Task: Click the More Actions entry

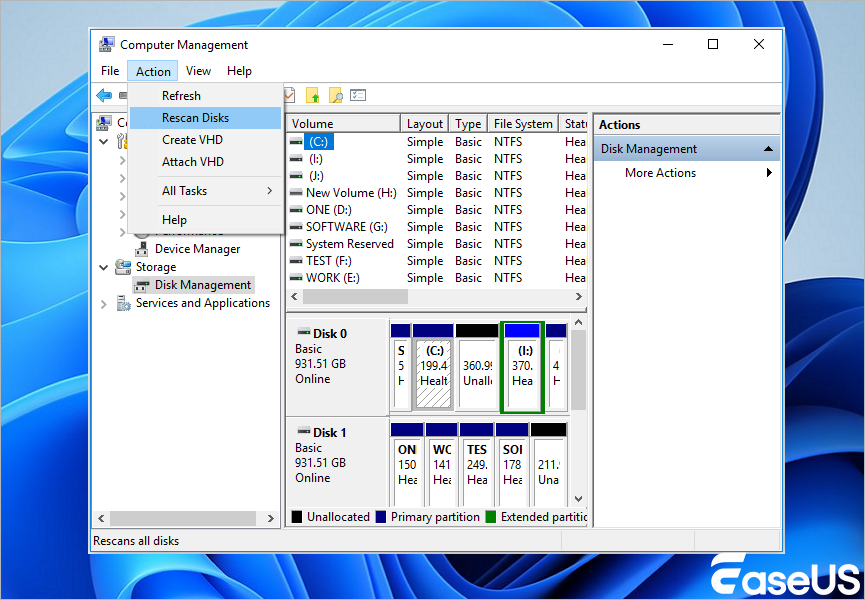Action: coord(659,172)
